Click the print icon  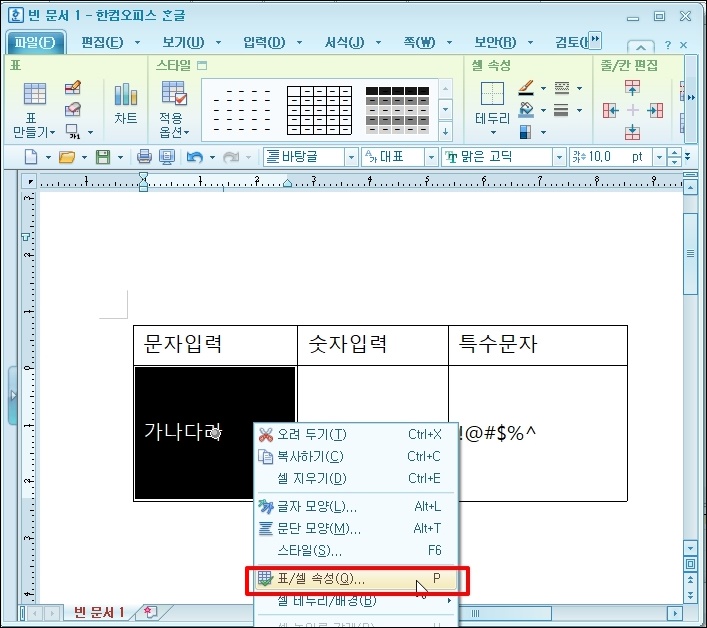[x=144, y=157]
